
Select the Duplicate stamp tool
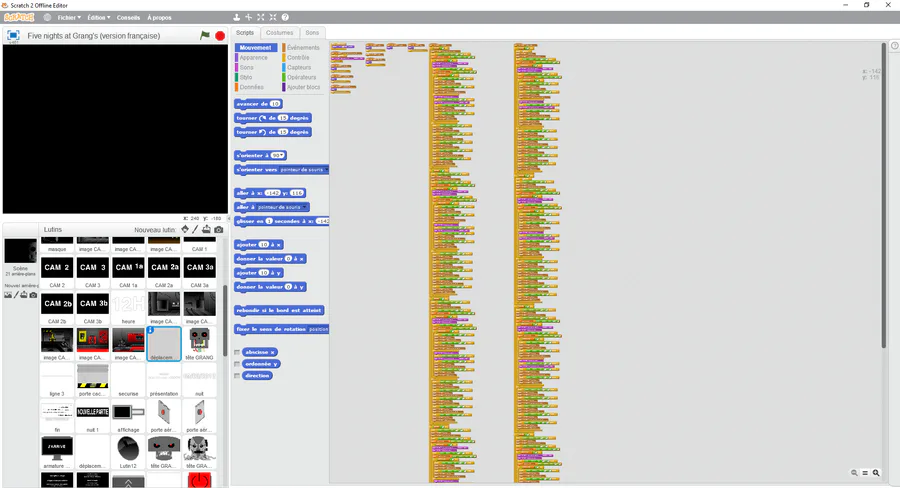[236, 17]
